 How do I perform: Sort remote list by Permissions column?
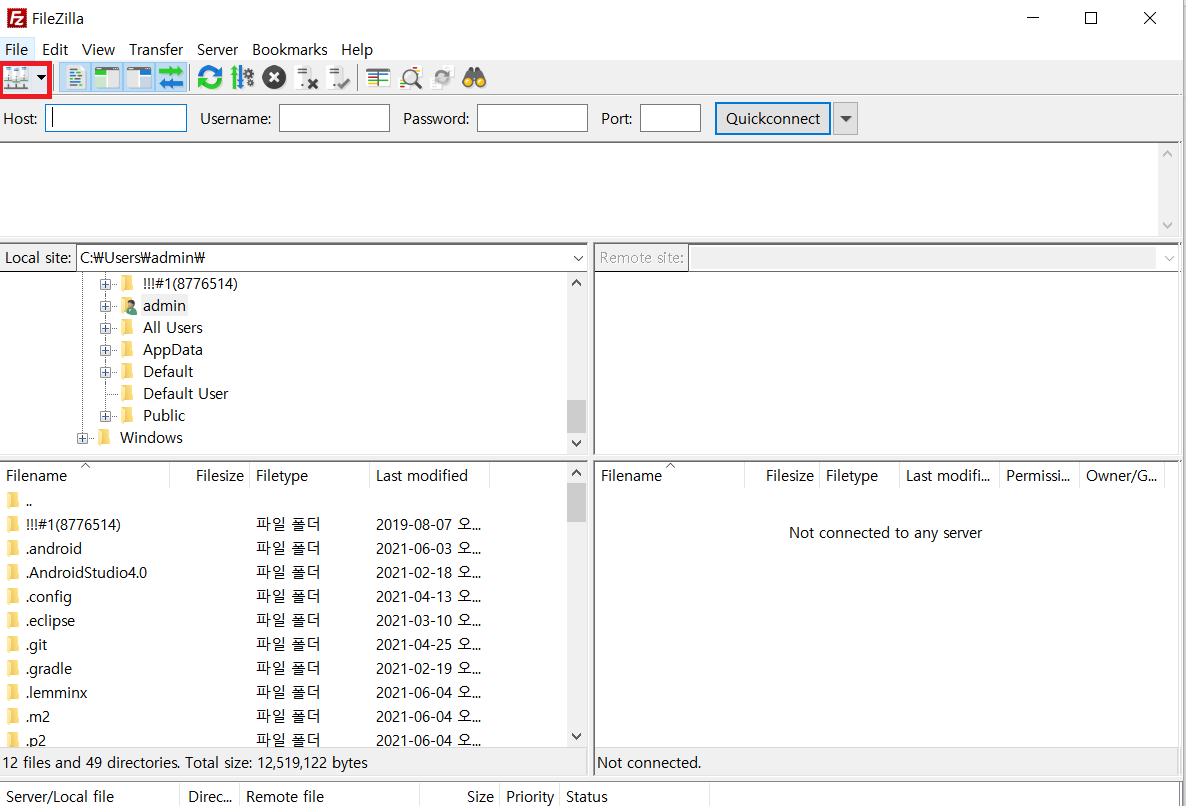pos(1038,475)
